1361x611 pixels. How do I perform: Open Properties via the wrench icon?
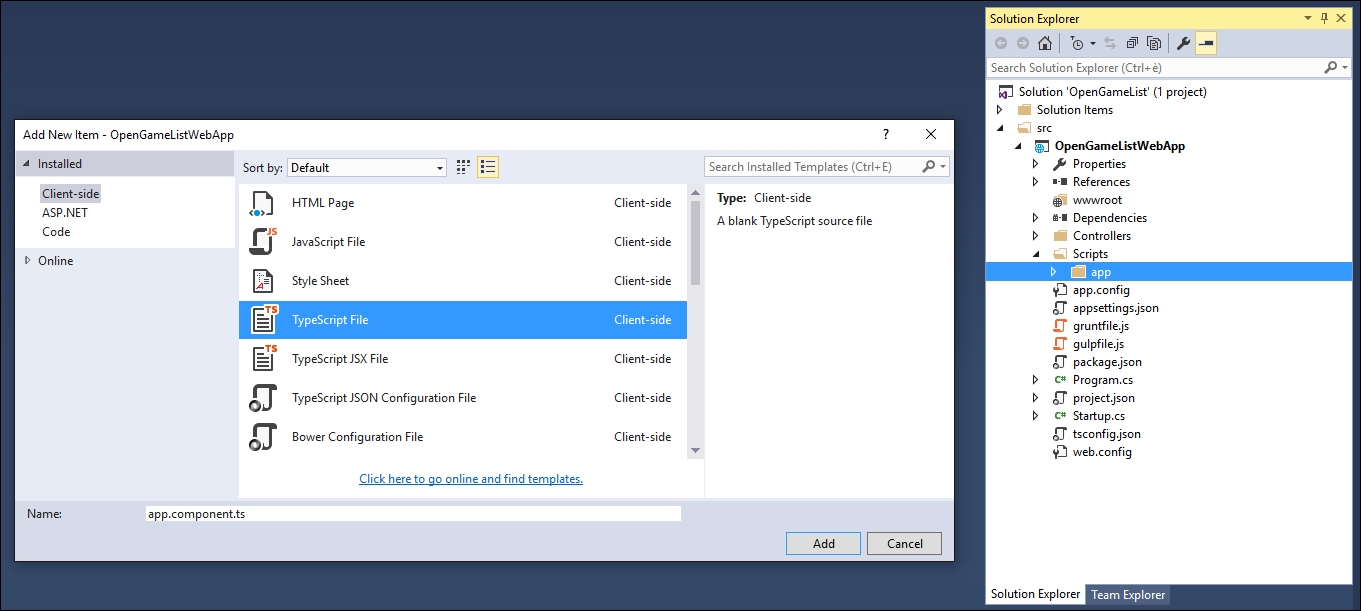1184,43
